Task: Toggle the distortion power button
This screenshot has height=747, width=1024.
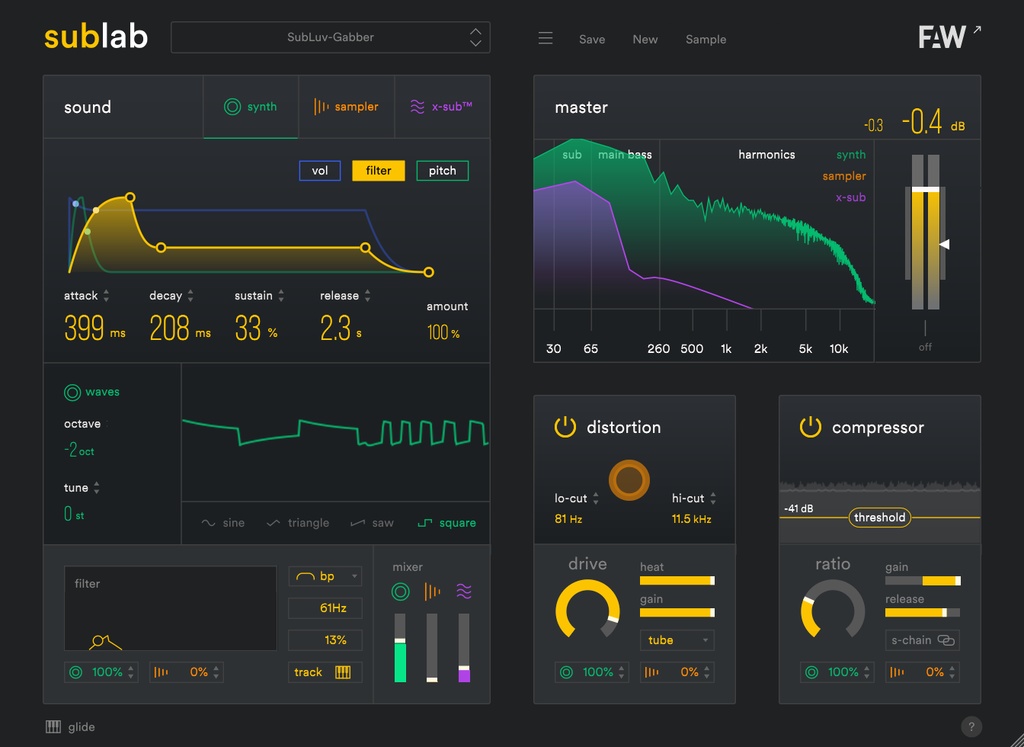Action: tap(565, 427)
